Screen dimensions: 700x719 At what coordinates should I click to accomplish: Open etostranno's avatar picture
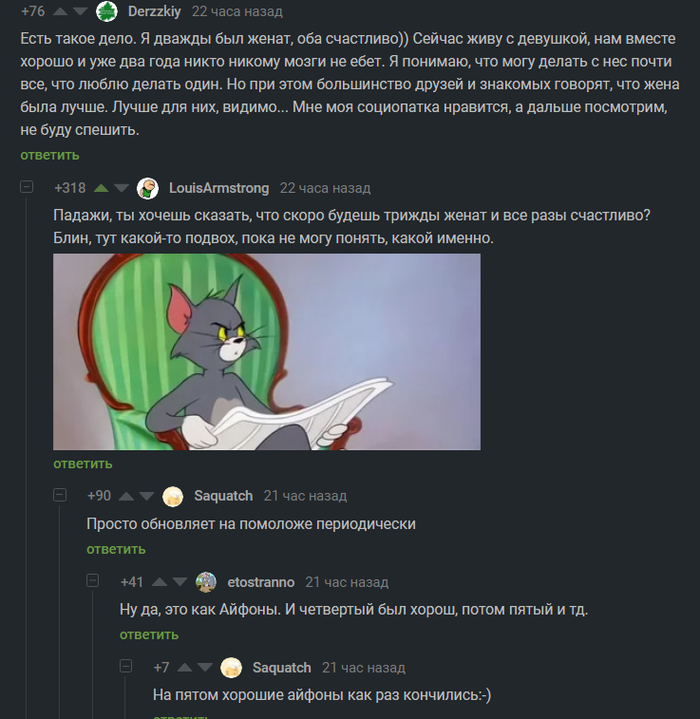point(206,582)
